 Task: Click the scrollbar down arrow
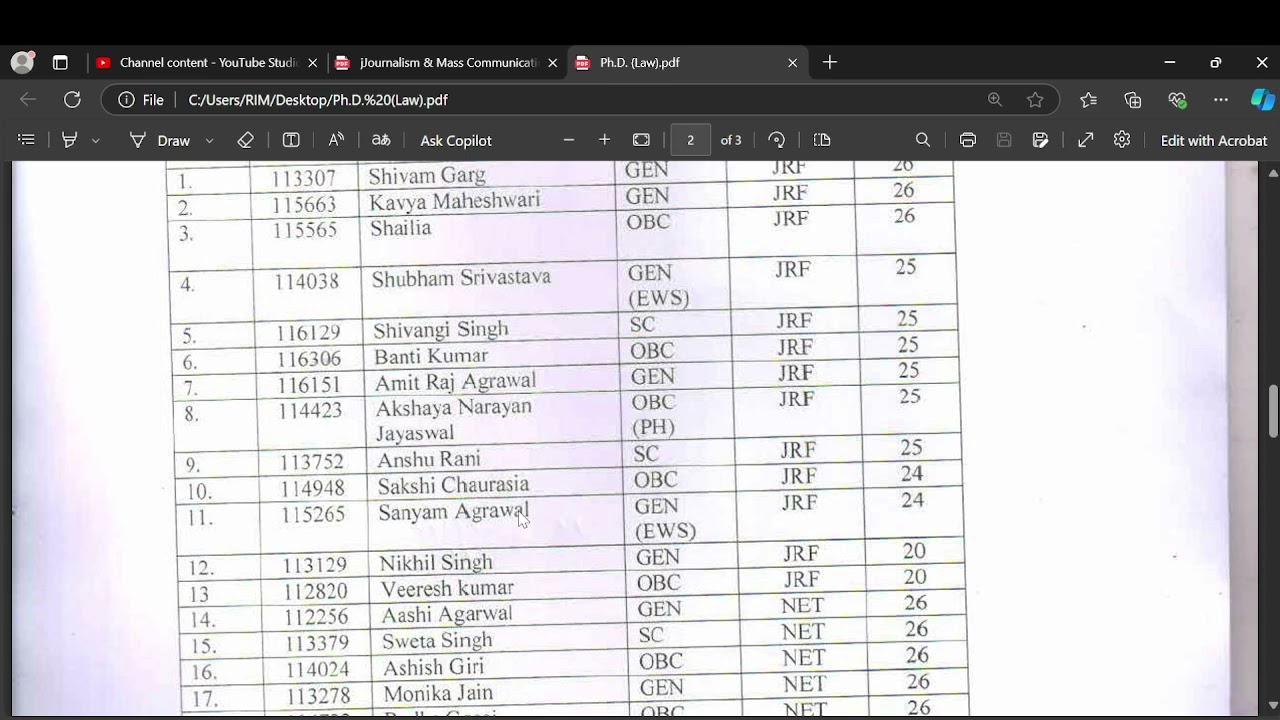pyautogui.click(x=1273, y=706)
